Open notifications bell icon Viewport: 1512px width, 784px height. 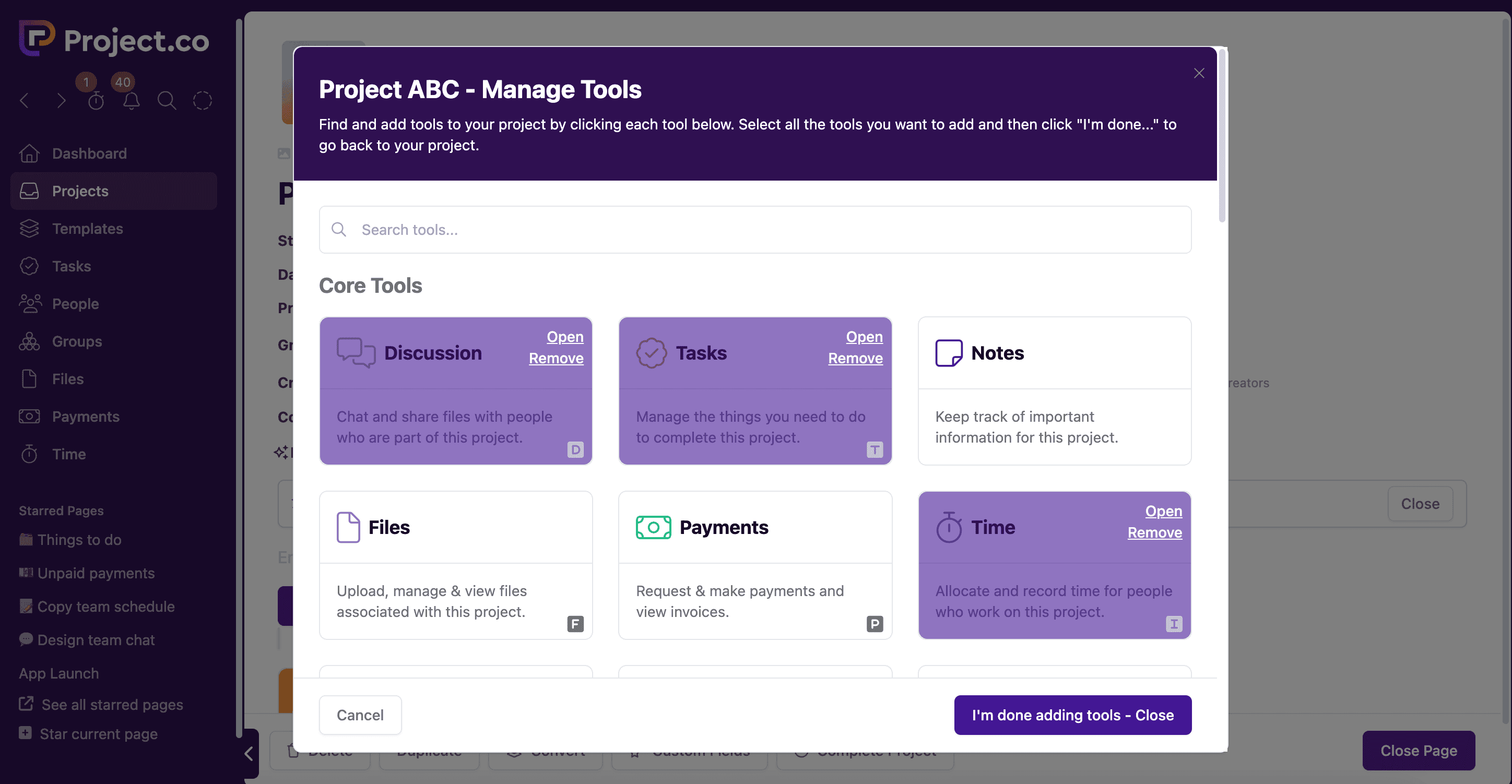[x=132, y=101]
